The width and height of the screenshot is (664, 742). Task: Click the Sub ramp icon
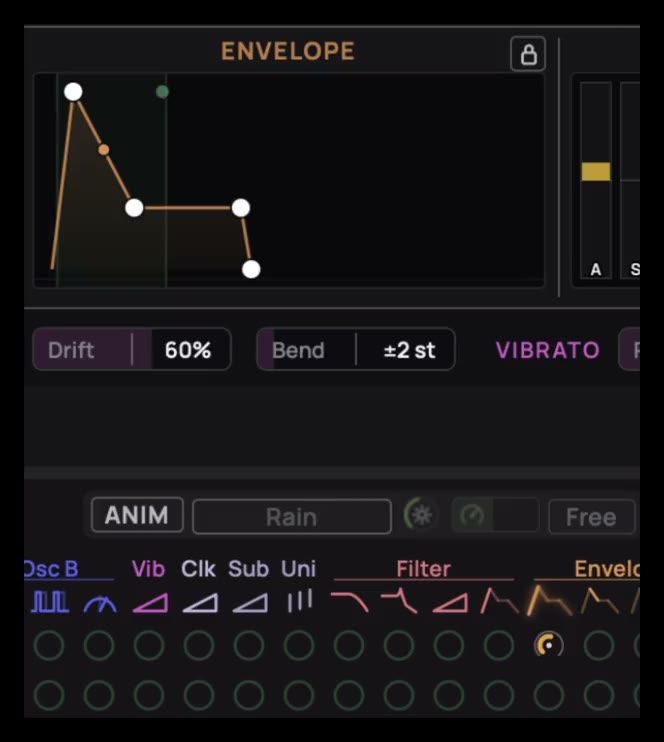coord(251,603)
